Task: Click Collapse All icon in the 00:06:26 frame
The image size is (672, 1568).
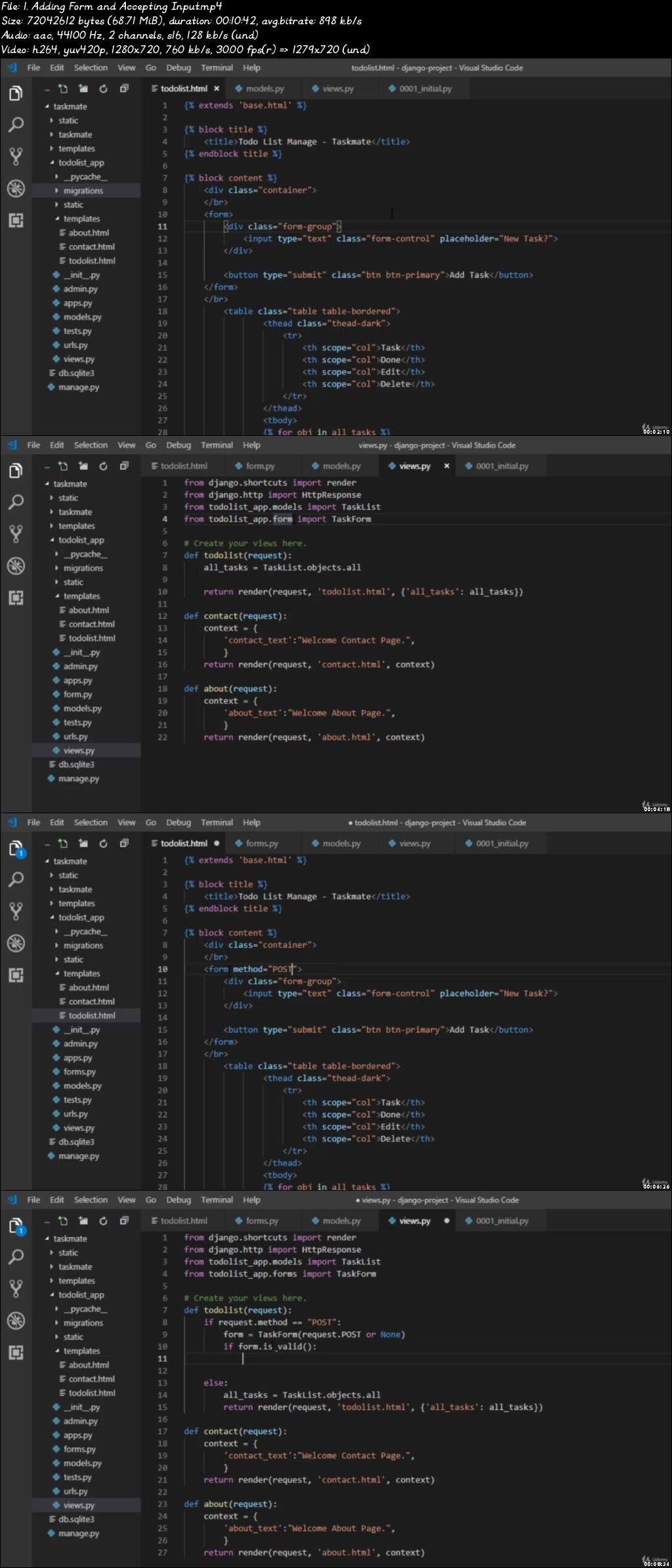Action: pos(124,843)
